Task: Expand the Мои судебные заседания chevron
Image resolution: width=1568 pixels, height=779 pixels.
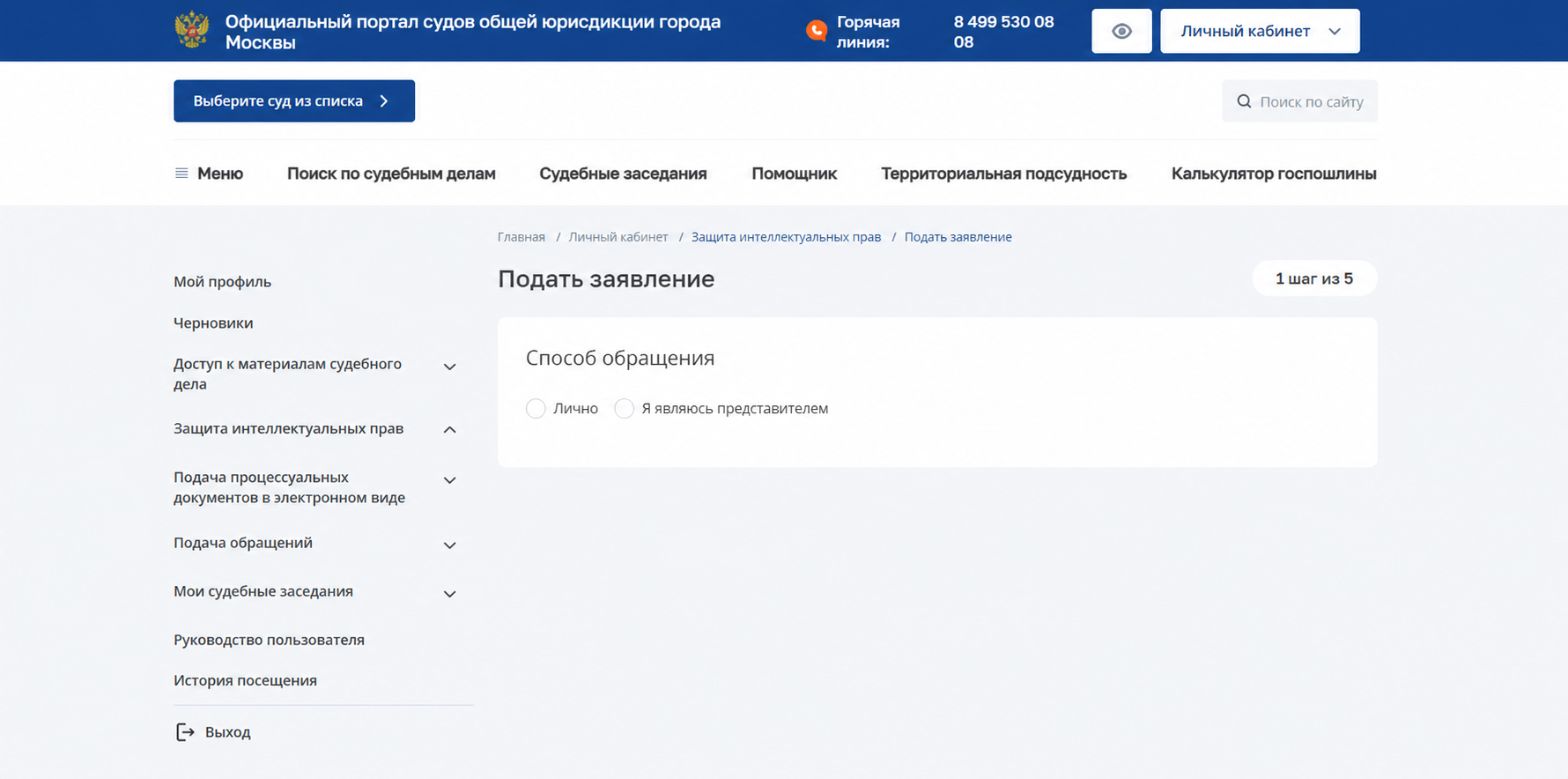Action: [x=449, y=594]
